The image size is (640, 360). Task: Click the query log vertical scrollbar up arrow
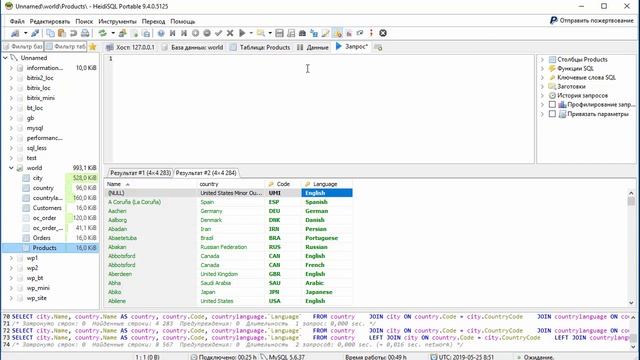[633, 317]
